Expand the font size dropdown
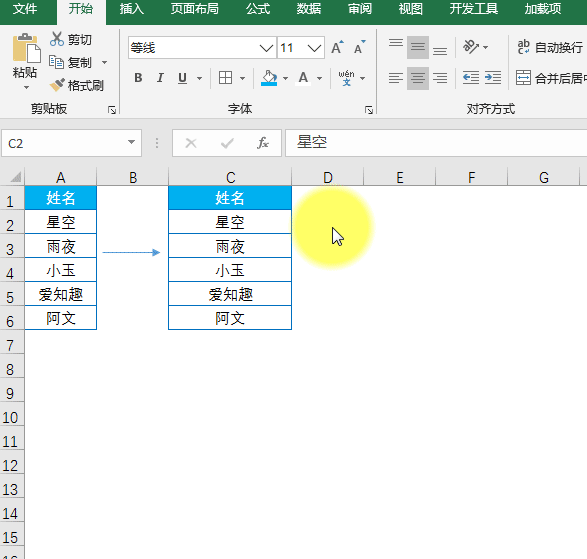The width and height of the screenshot is (587, 559). [314, 48]
